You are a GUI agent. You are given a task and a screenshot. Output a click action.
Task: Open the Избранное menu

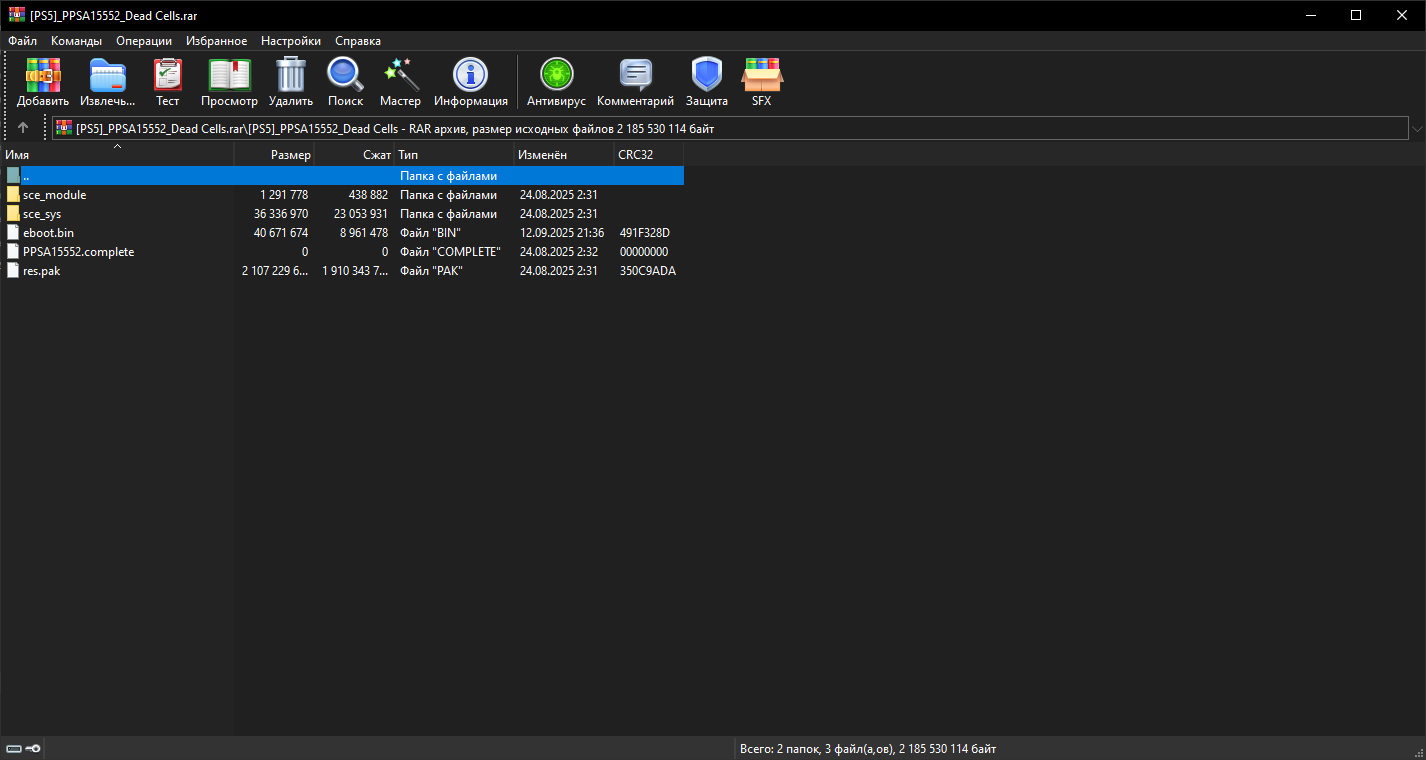tap(216, 41)
